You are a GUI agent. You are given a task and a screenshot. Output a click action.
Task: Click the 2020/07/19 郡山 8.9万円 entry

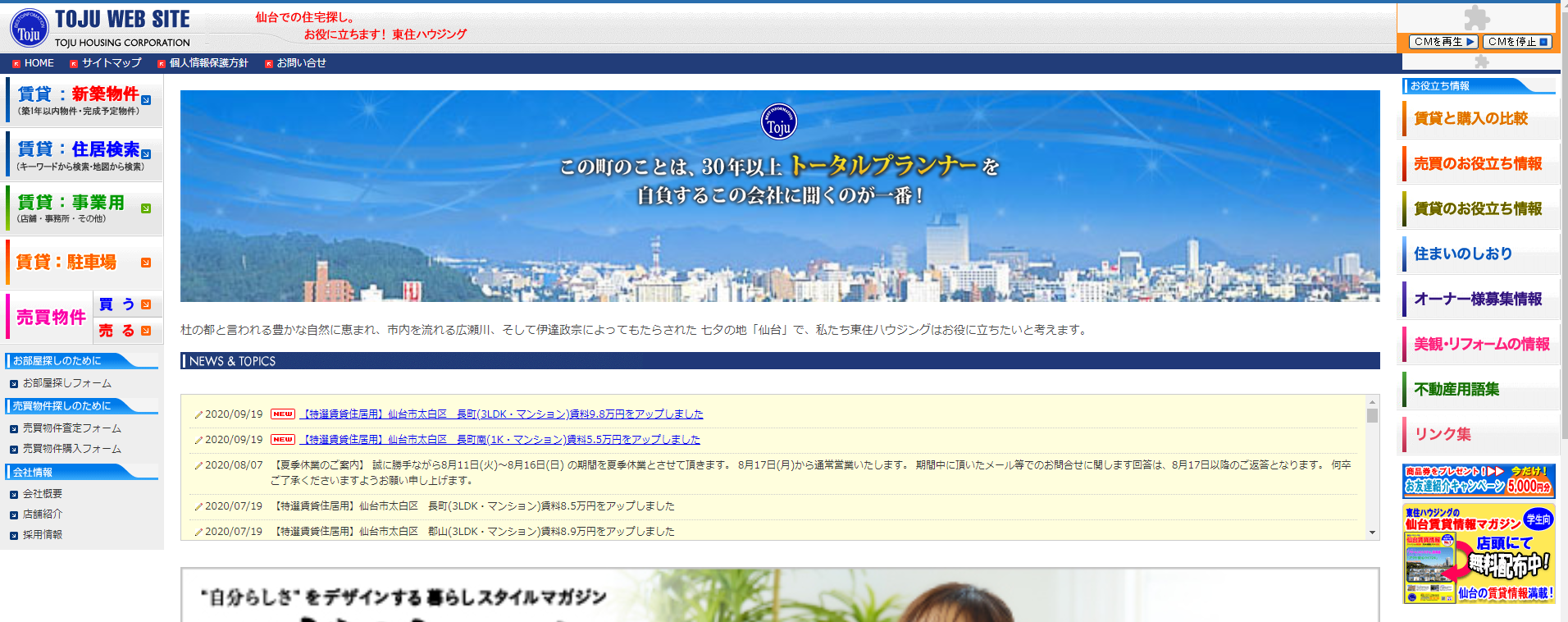tap(475, 532)
